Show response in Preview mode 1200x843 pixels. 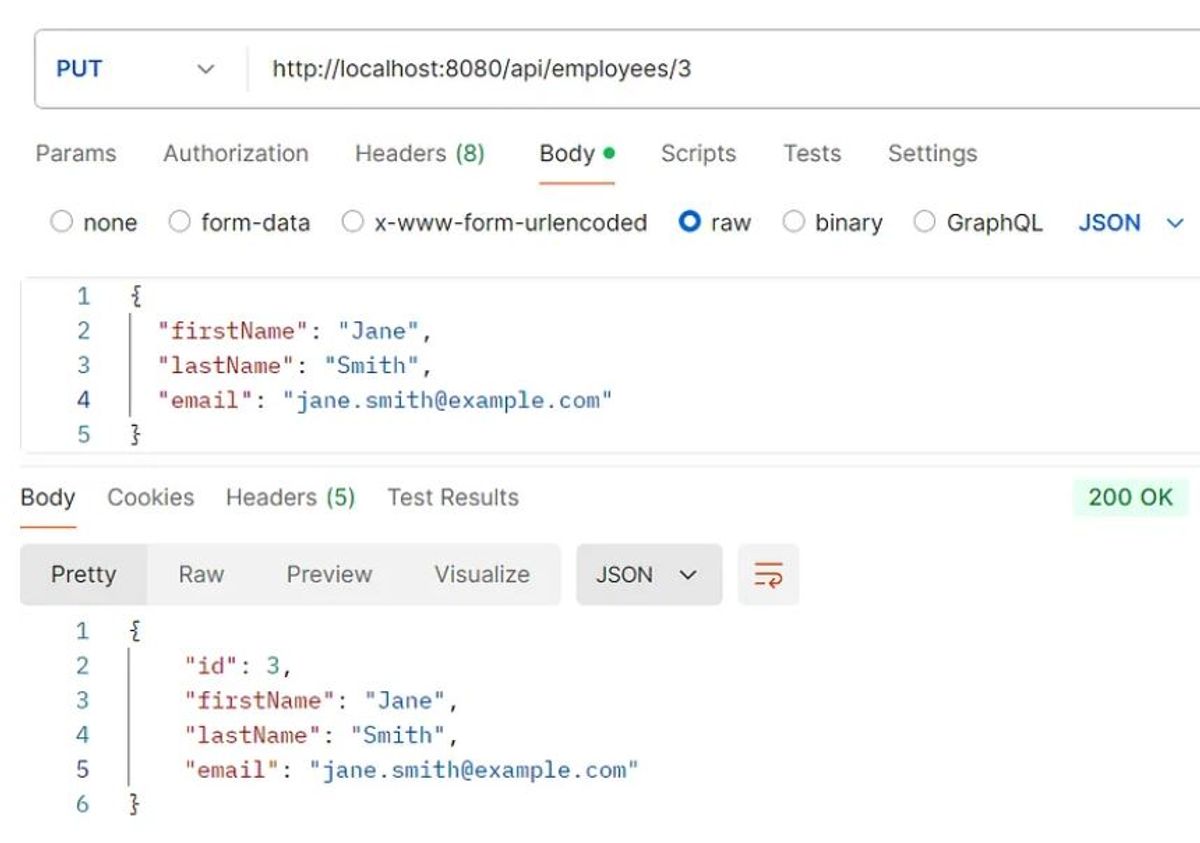(x=329, y=575)
